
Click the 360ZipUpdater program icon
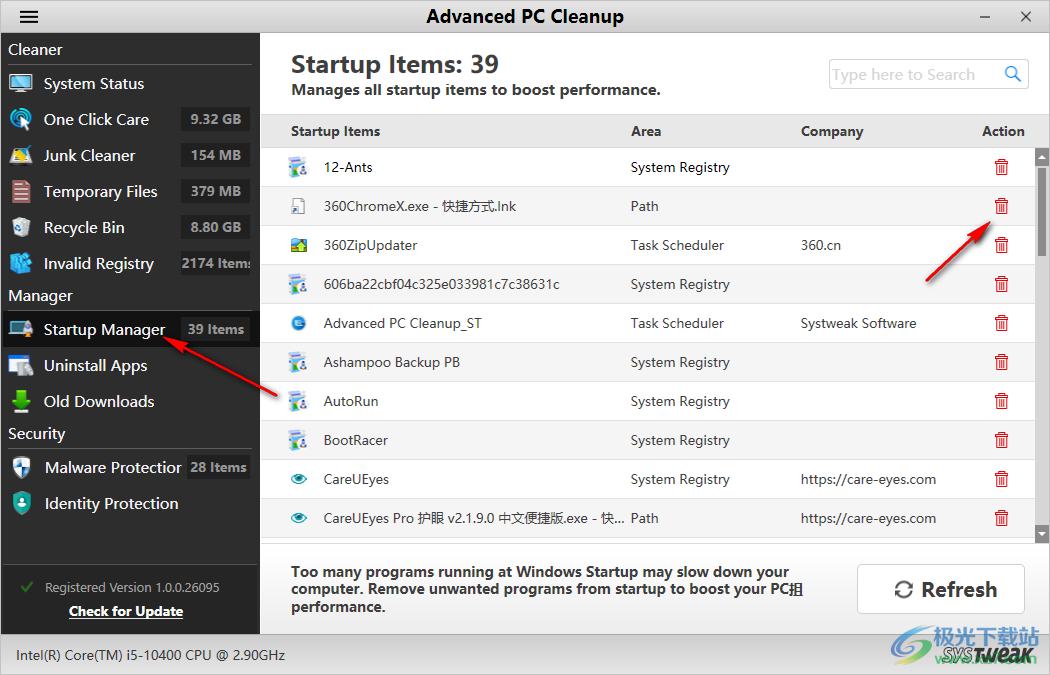coord(299,245)
